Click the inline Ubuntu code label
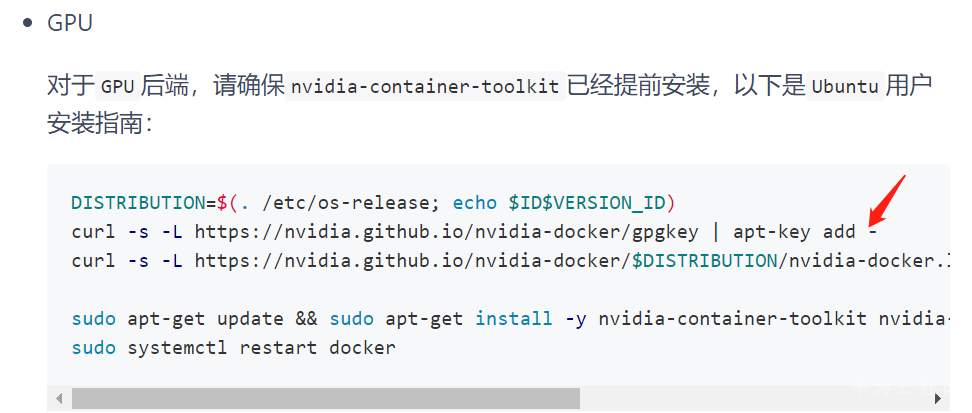 [846, 87]
